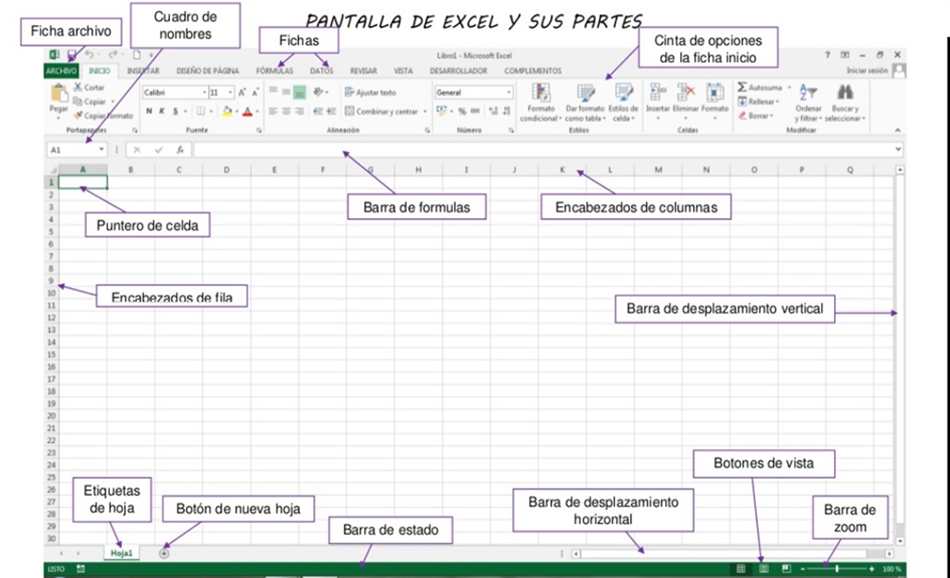Image resolution: width=950 pixels, height=578 pixels.
Task: Click the increase decimal icon
Action: (493, 111)
